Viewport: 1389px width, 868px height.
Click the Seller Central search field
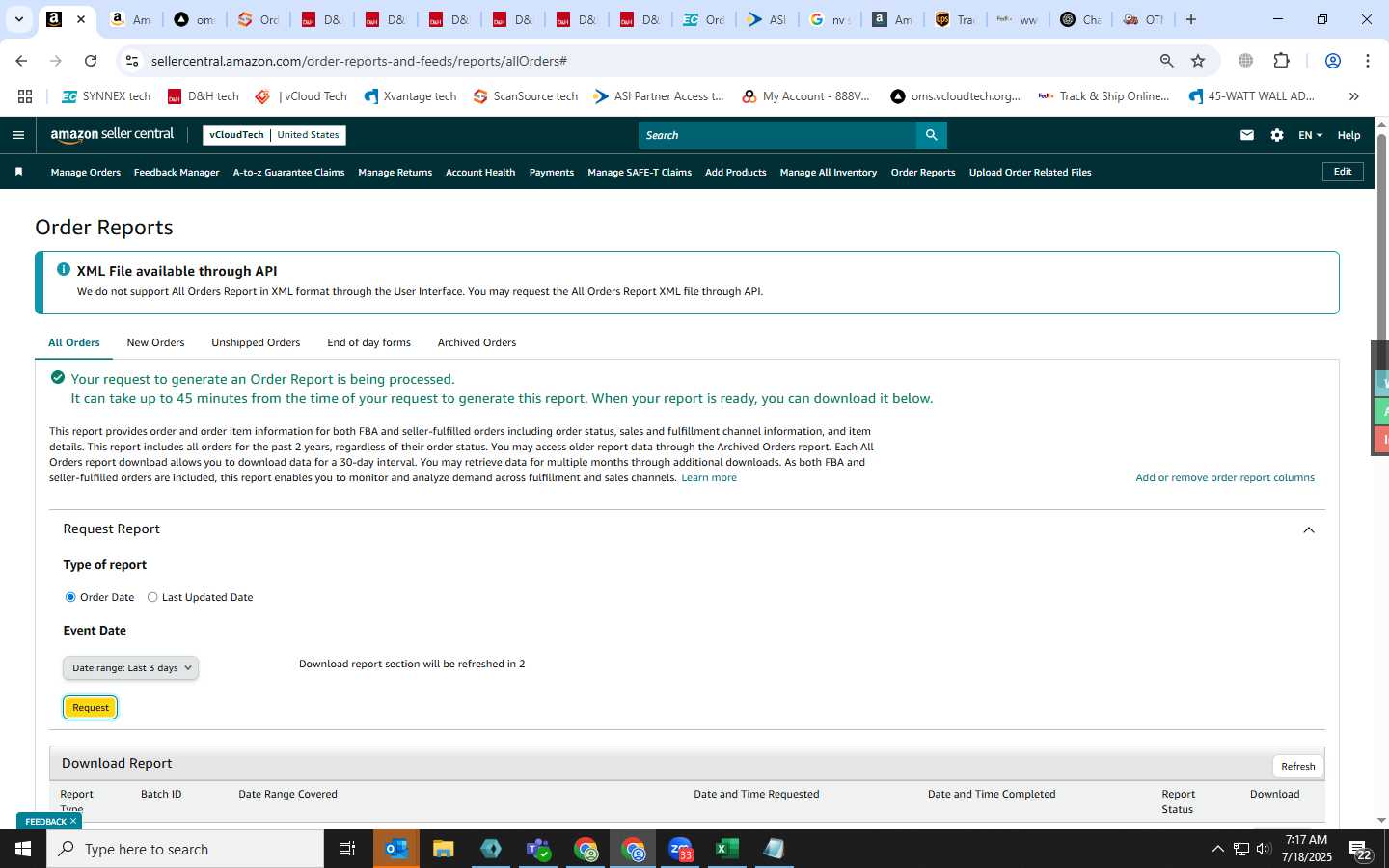tap(777, 135)
